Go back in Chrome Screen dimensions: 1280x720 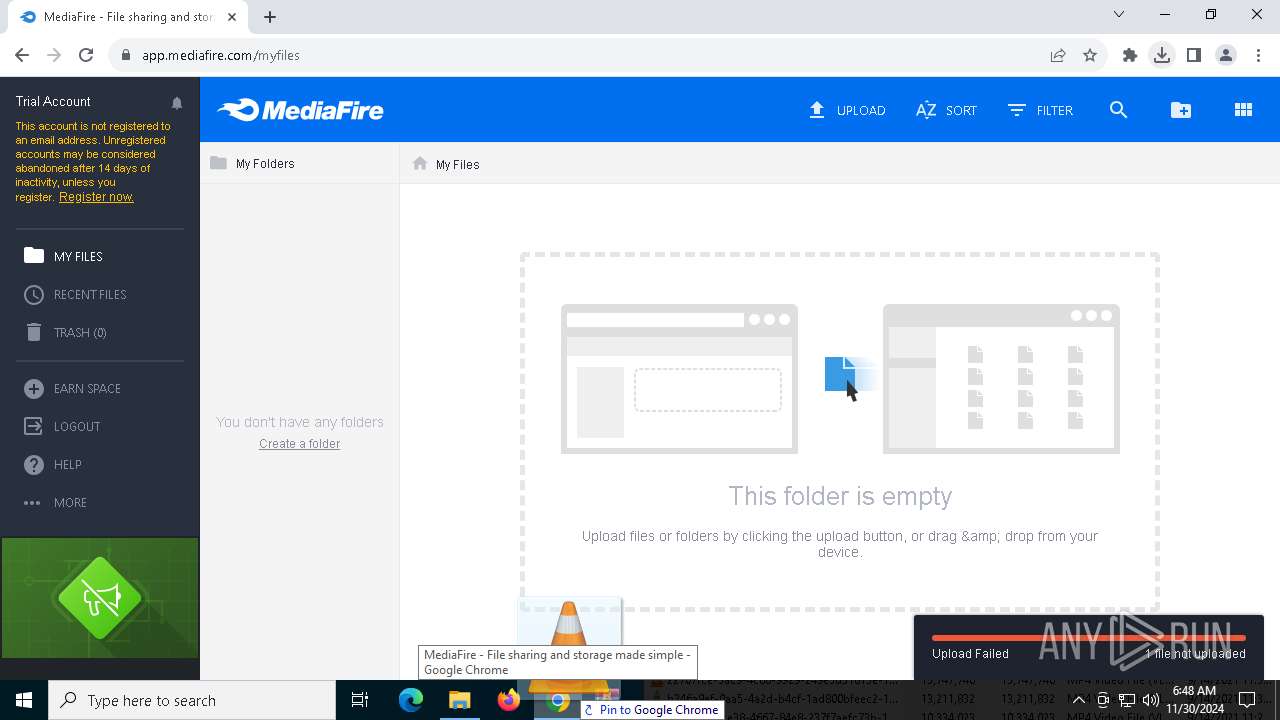point(22,55)
